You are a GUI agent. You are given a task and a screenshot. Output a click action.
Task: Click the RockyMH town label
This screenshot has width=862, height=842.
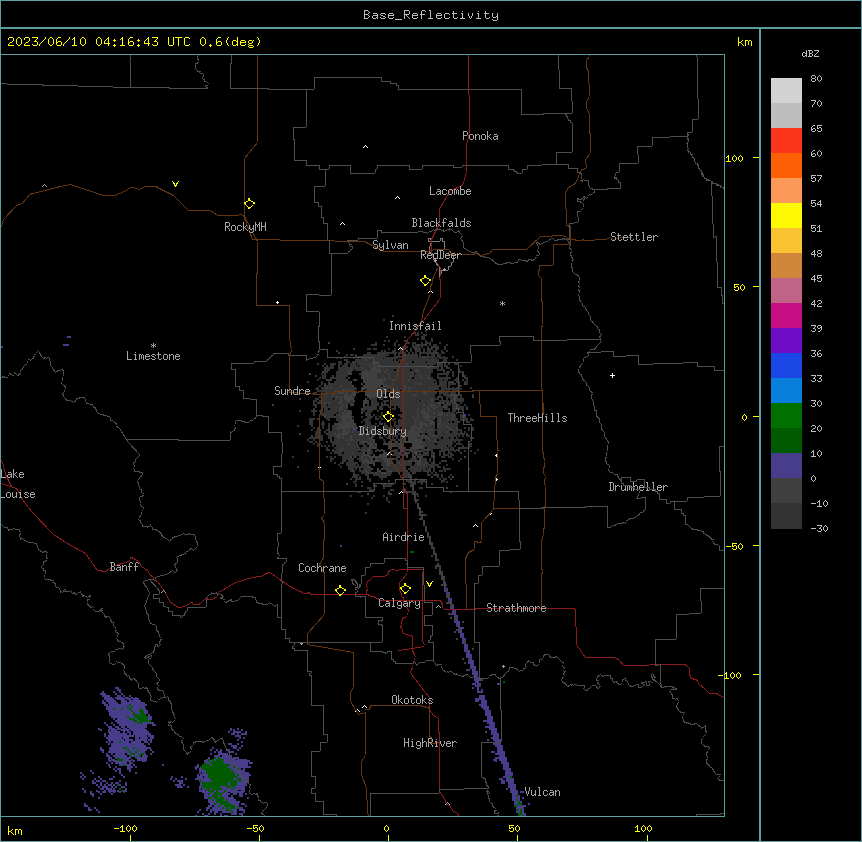pyautogui.click(x=245, y=227)
